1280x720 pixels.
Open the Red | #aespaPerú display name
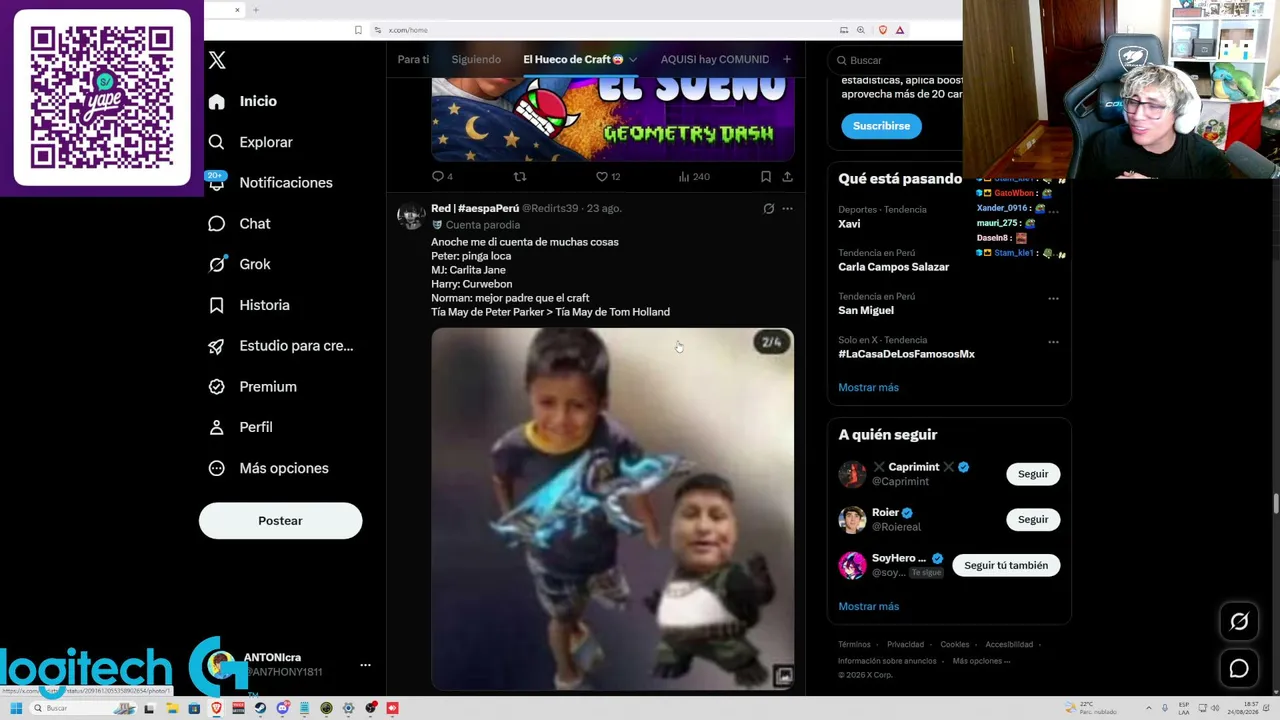(x=475, y=209)
